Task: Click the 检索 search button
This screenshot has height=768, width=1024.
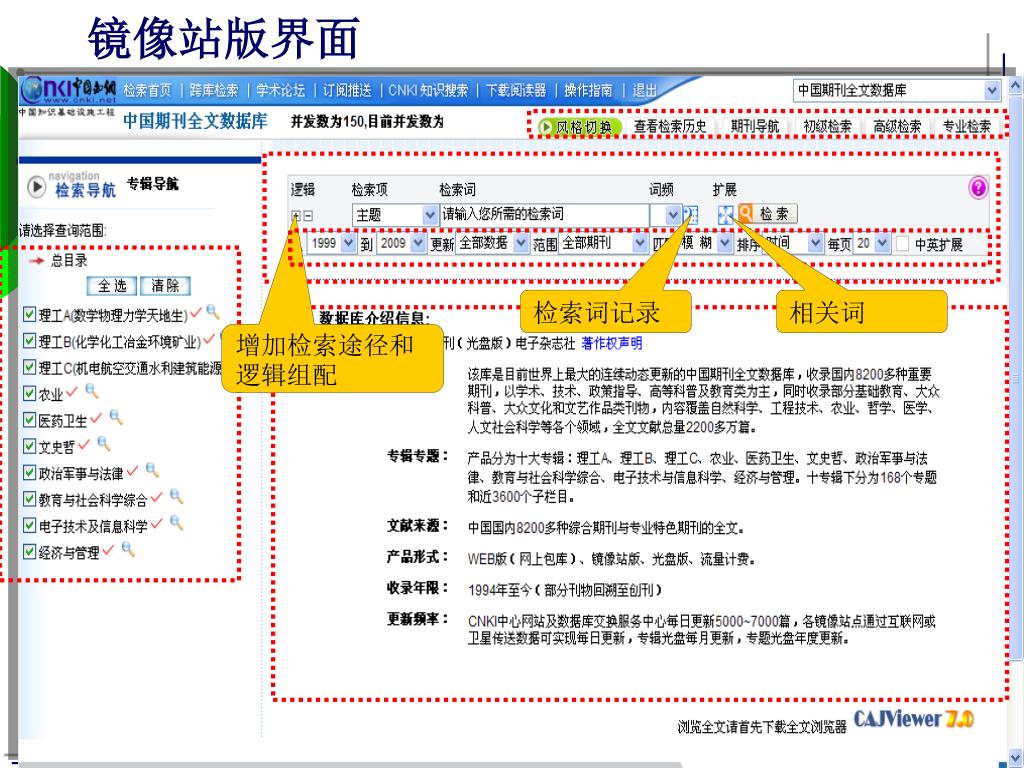Action: click(x=767, y=214)
